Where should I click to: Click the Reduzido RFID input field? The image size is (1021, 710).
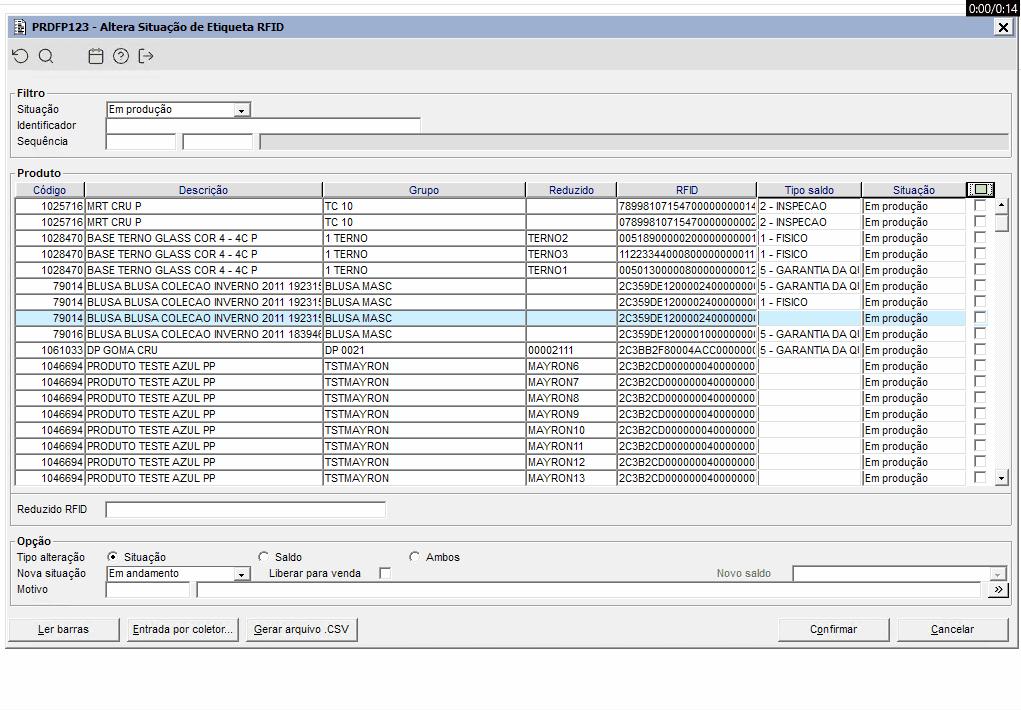point(245,509)
